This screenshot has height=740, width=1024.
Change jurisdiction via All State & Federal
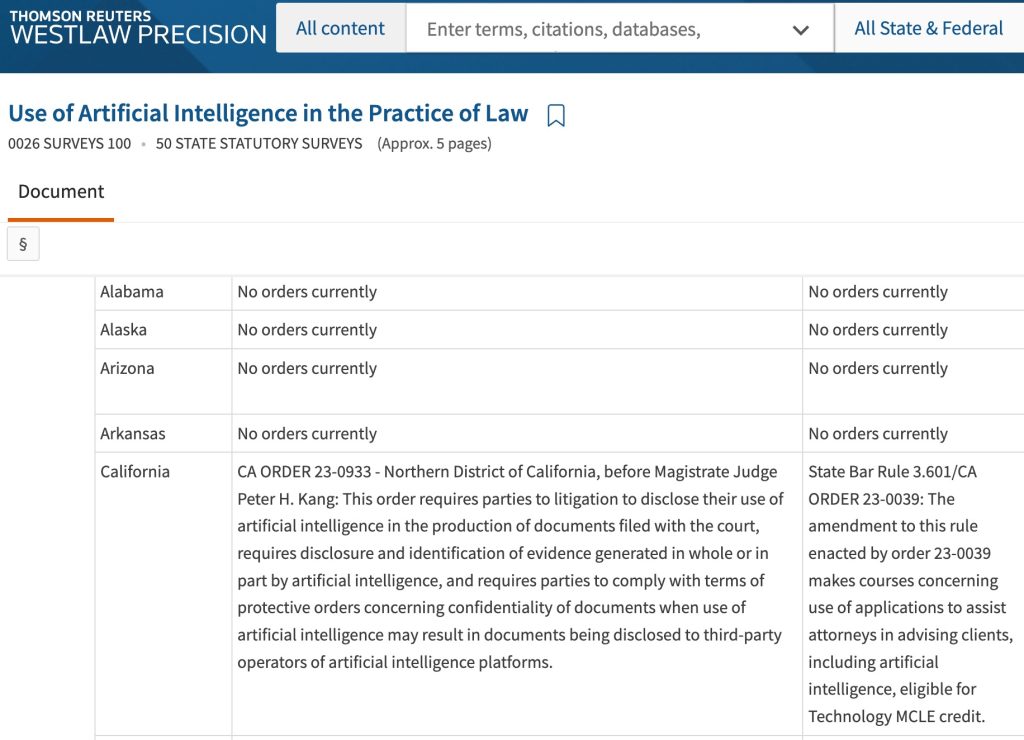tap(929, 28)
